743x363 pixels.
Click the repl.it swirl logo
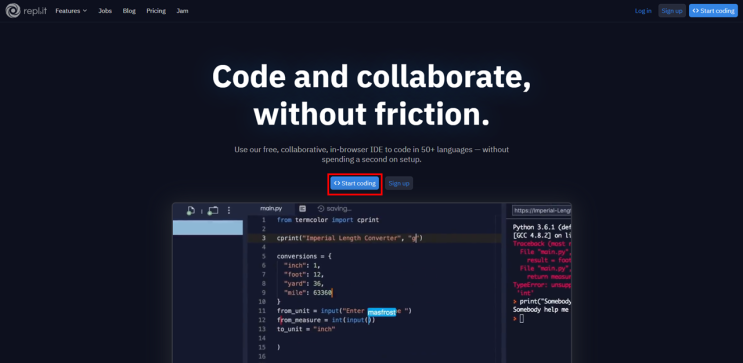point(13,10)
